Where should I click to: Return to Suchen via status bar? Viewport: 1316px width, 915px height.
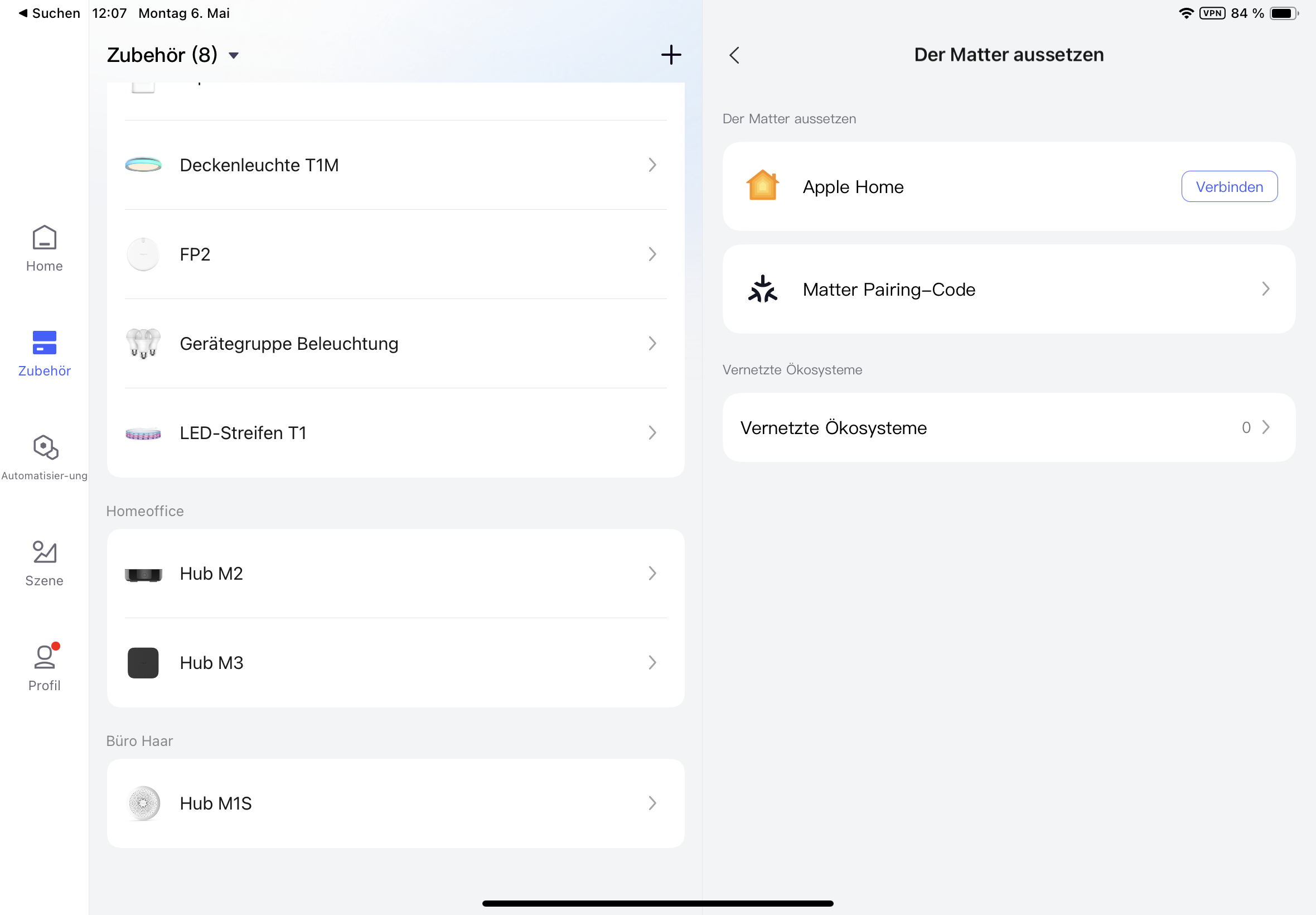pos(49,13)
